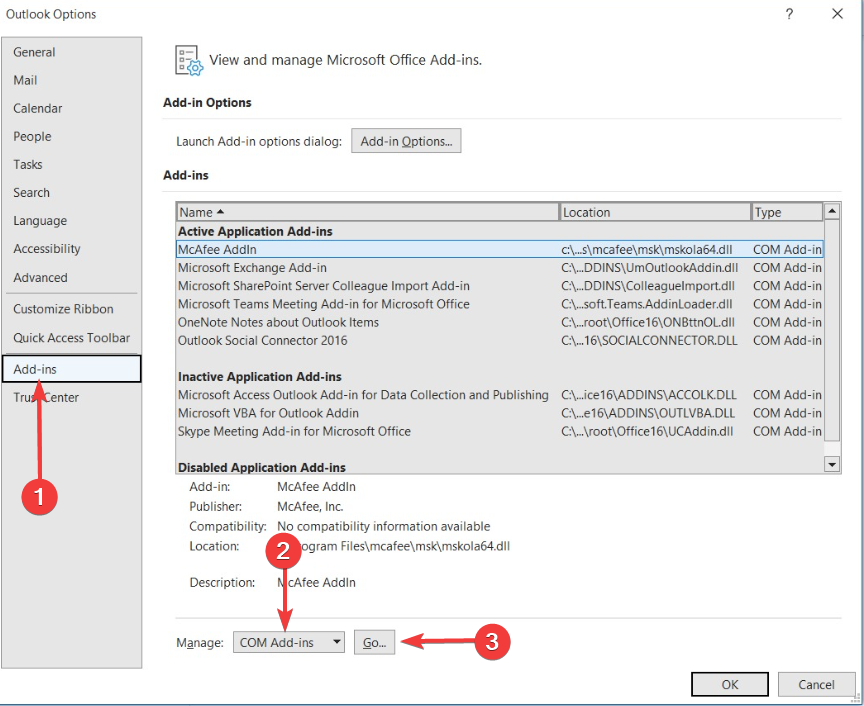Click the Add-in Options button

(x=406, y=141)
